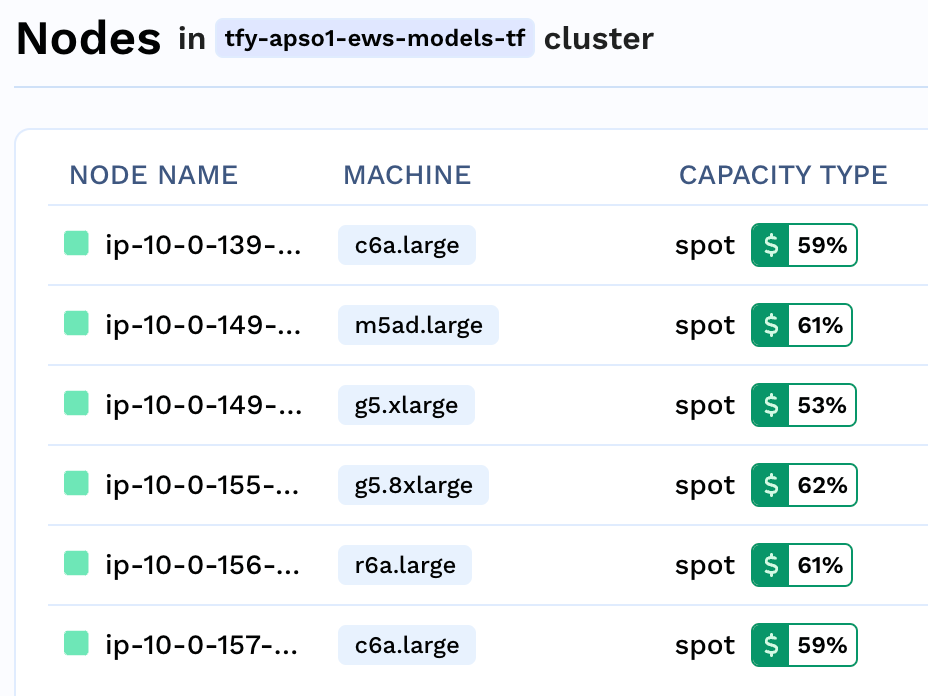
Task: Open node ip-10-0-155 from the list
Action: [202, 486]
